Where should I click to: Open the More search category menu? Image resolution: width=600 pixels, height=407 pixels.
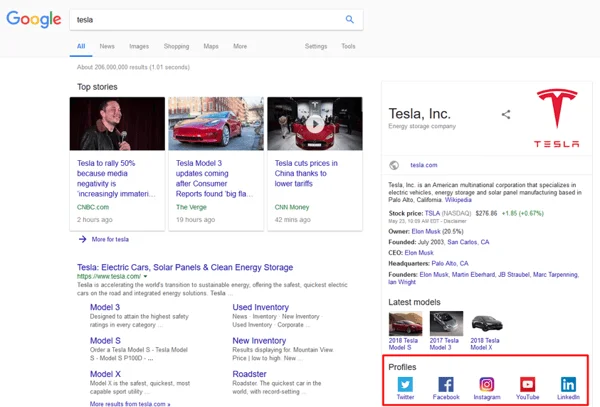point(240,46)
